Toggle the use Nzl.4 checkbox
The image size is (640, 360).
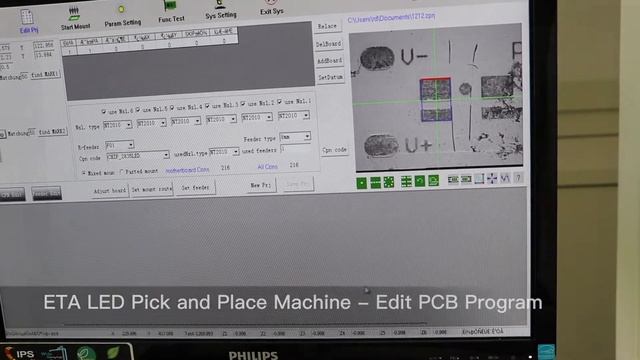click(172, 108)
